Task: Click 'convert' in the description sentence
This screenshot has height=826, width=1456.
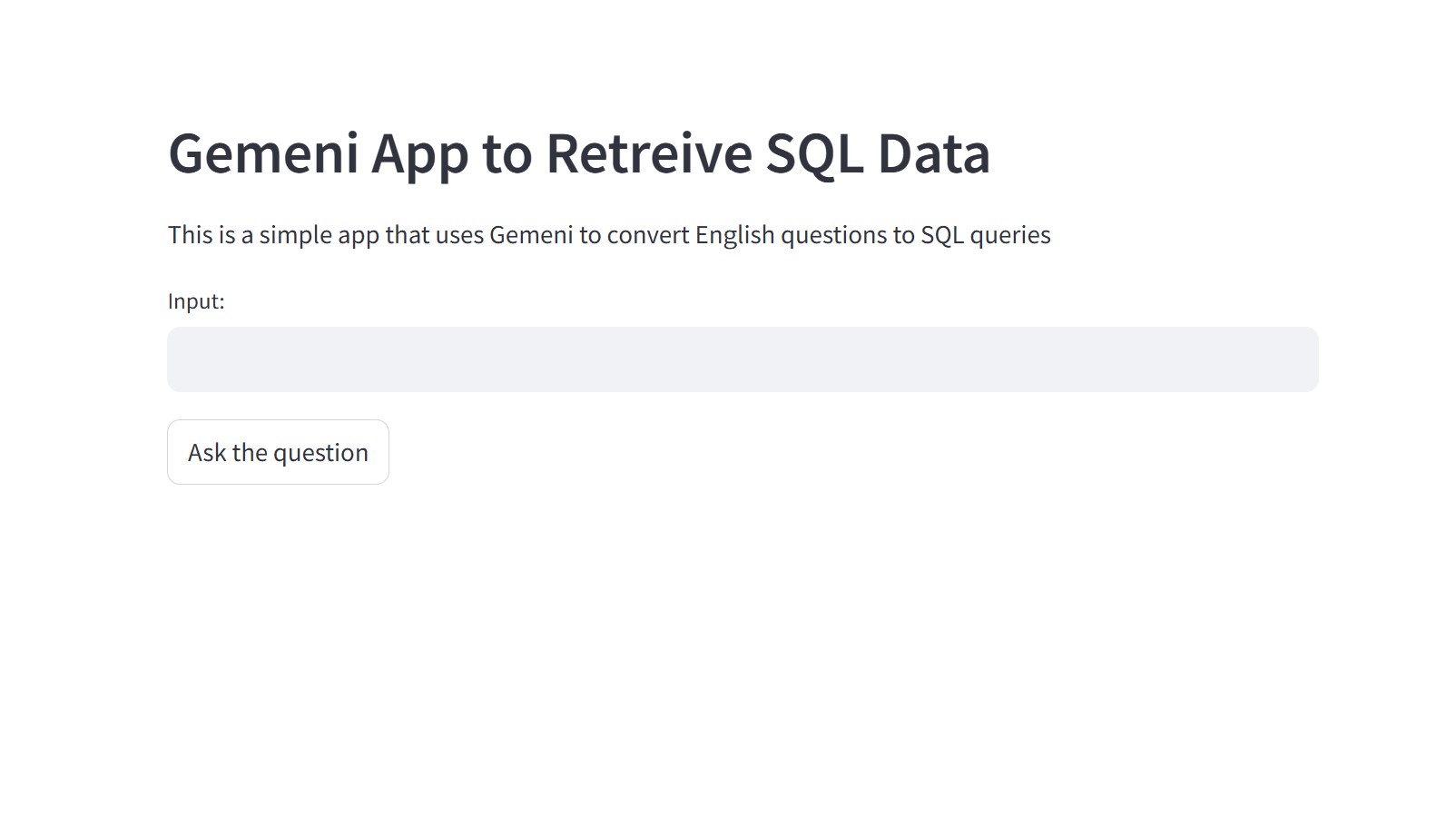Action: 648,236
